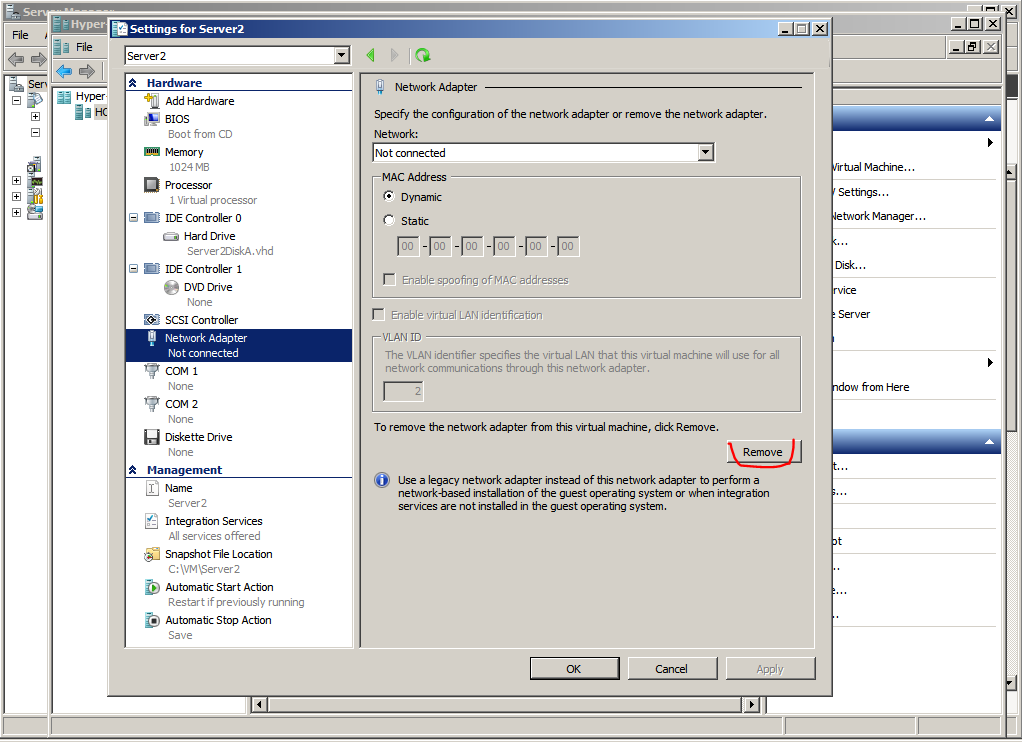
Task: Toggle Enable spoofing of MAC addresses
Action: [389, 280]
